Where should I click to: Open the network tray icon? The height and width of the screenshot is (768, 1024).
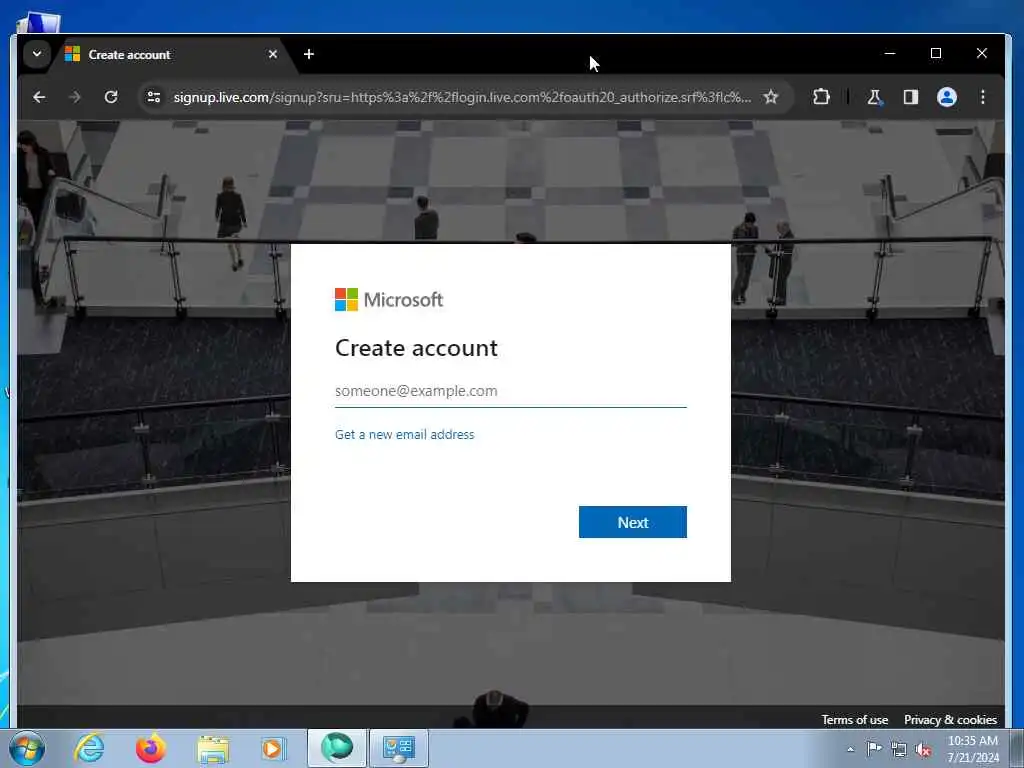[x=899, y=750]
